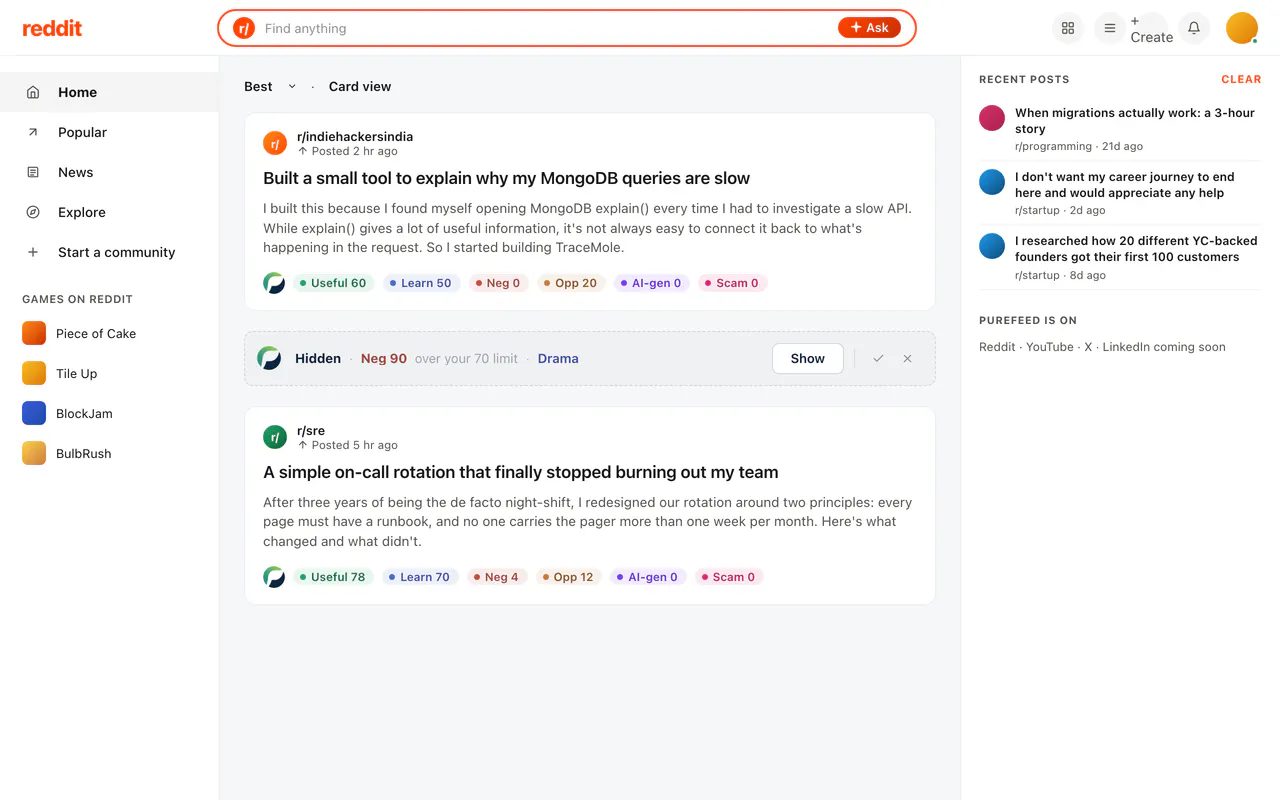This screenshot has width=1280, height=800.
Task: Clear the recent posts list
Action: click(1241, 79)
